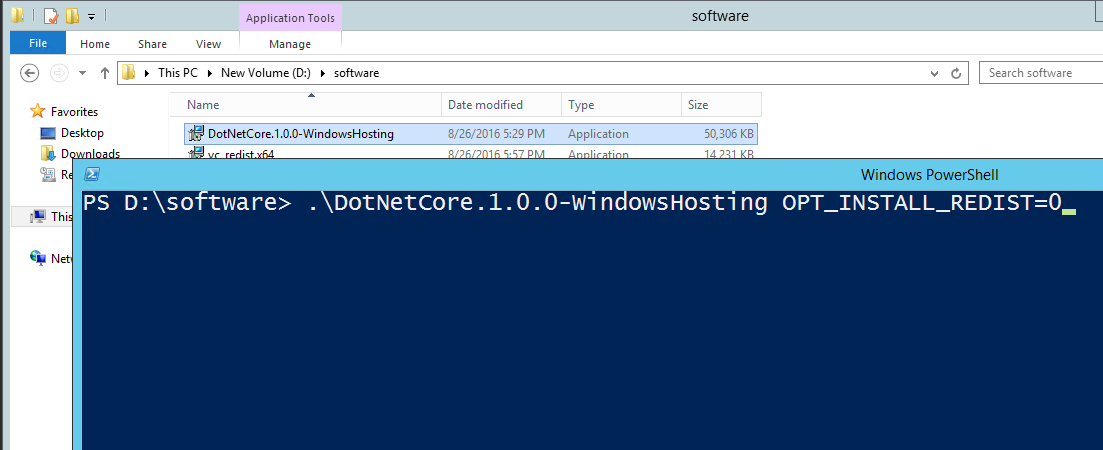Open Downloads in the navigation pane

tap(90, 153)
